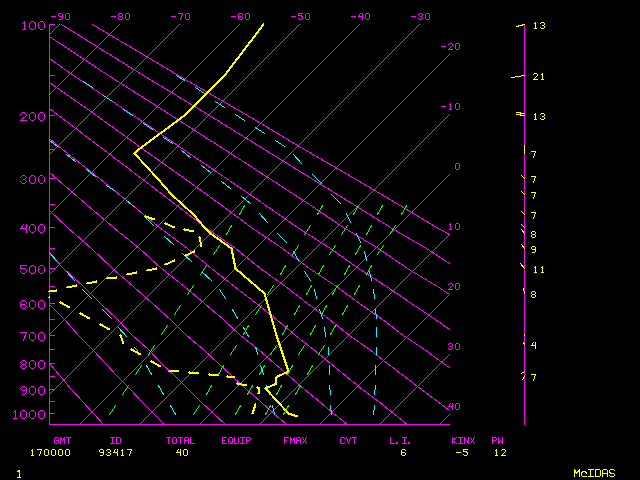This screenshot has width=640, height=480.
Task: Click the TOTAL column header
Action: [x=182, y=440]
